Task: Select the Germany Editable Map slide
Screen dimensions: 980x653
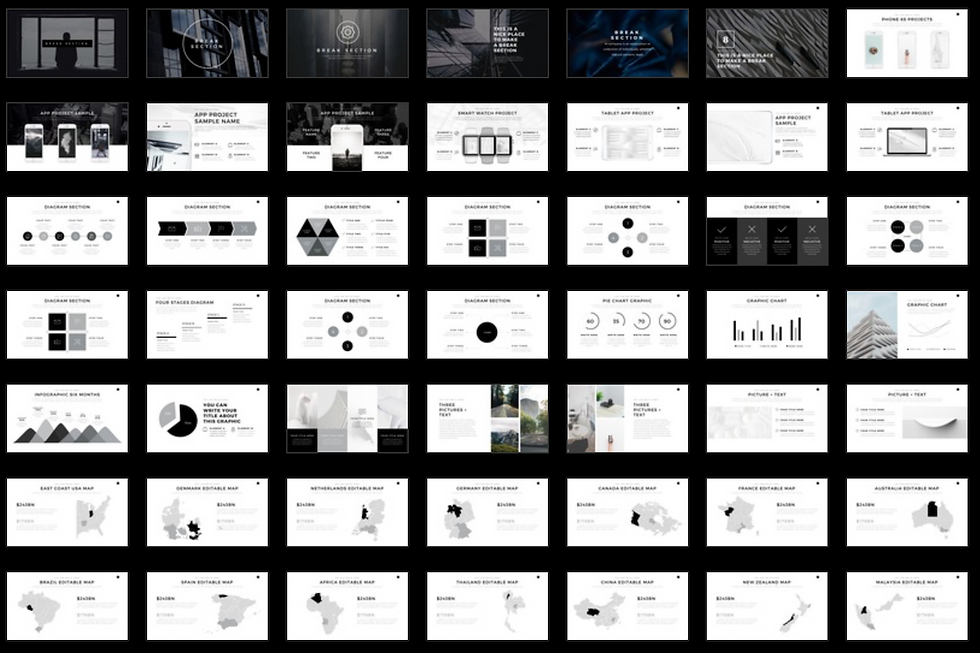Action: click(488, 512)
